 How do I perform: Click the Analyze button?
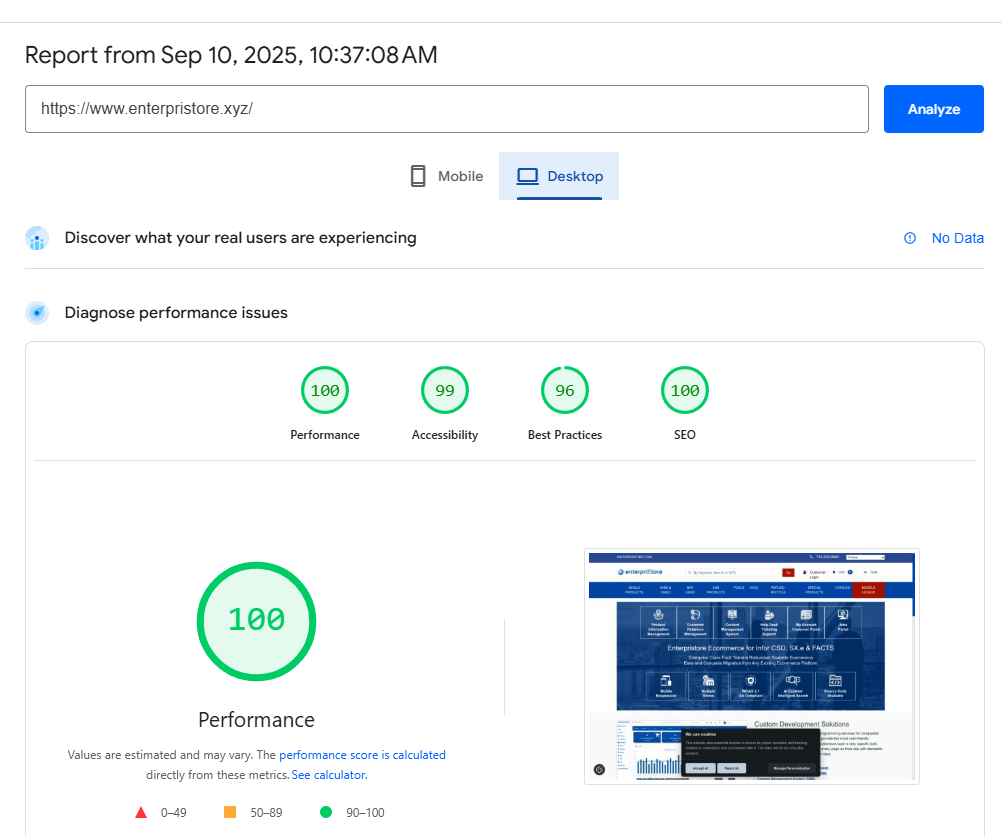point(934,109)
